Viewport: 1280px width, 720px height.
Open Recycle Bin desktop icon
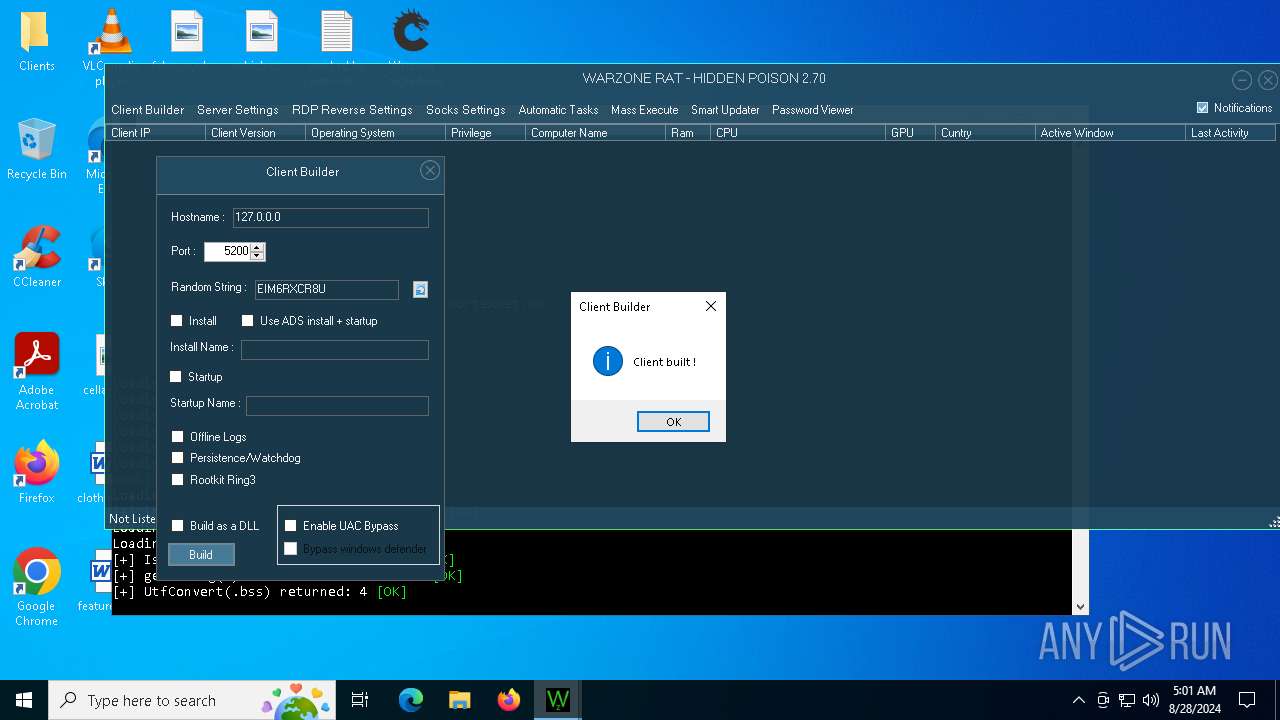(36, 148)
